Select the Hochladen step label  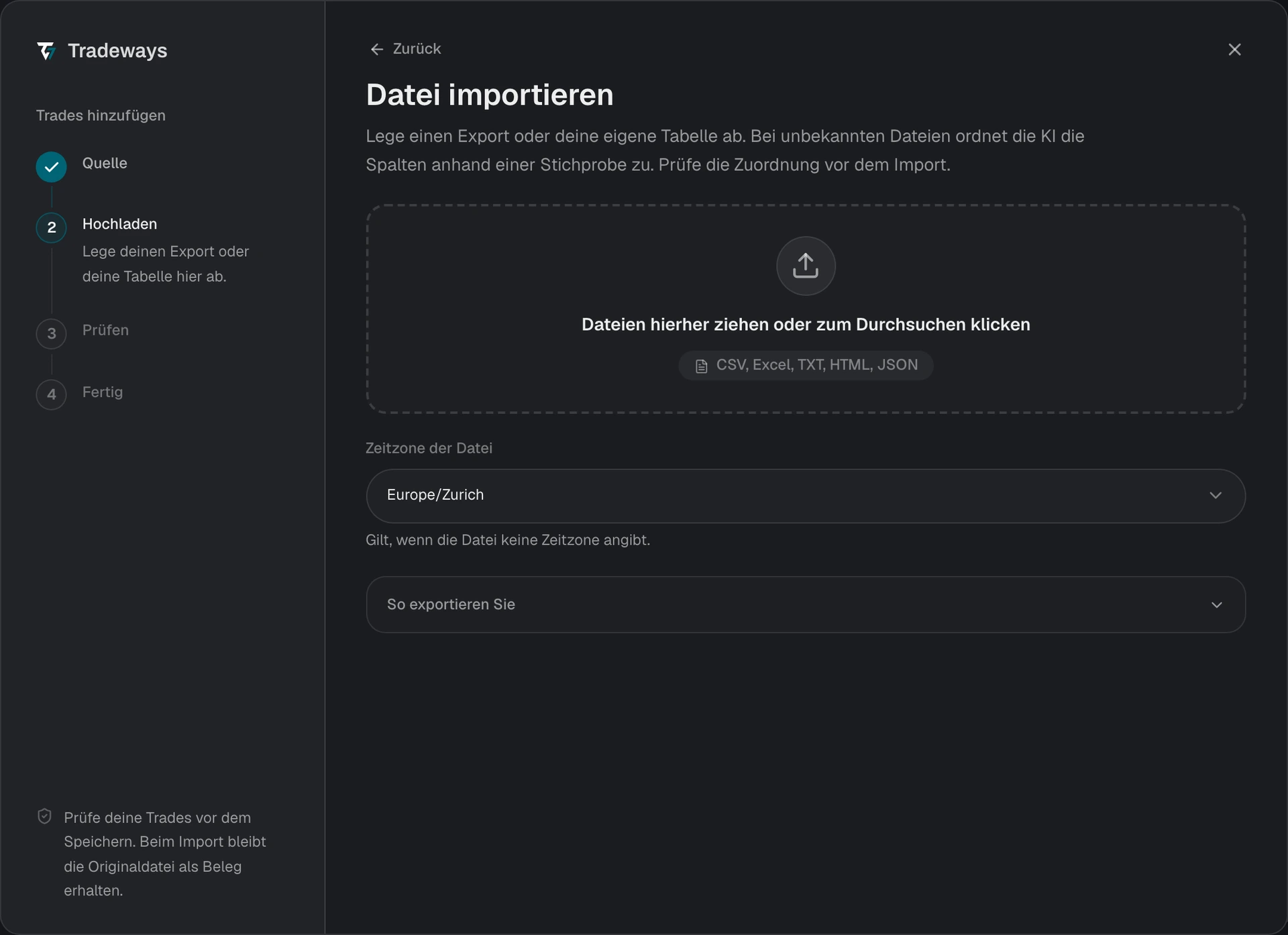pyautogui.click(x=119, y=224)
